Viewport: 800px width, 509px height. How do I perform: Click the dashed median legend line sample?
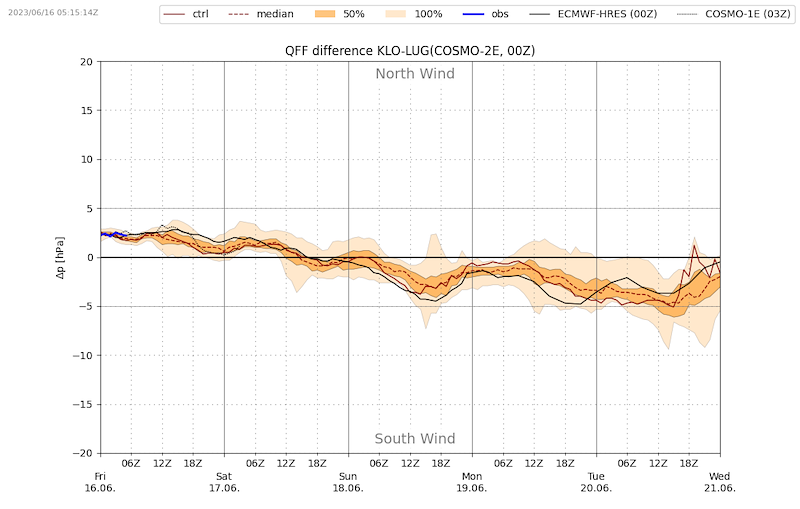(x=239, y=14)
